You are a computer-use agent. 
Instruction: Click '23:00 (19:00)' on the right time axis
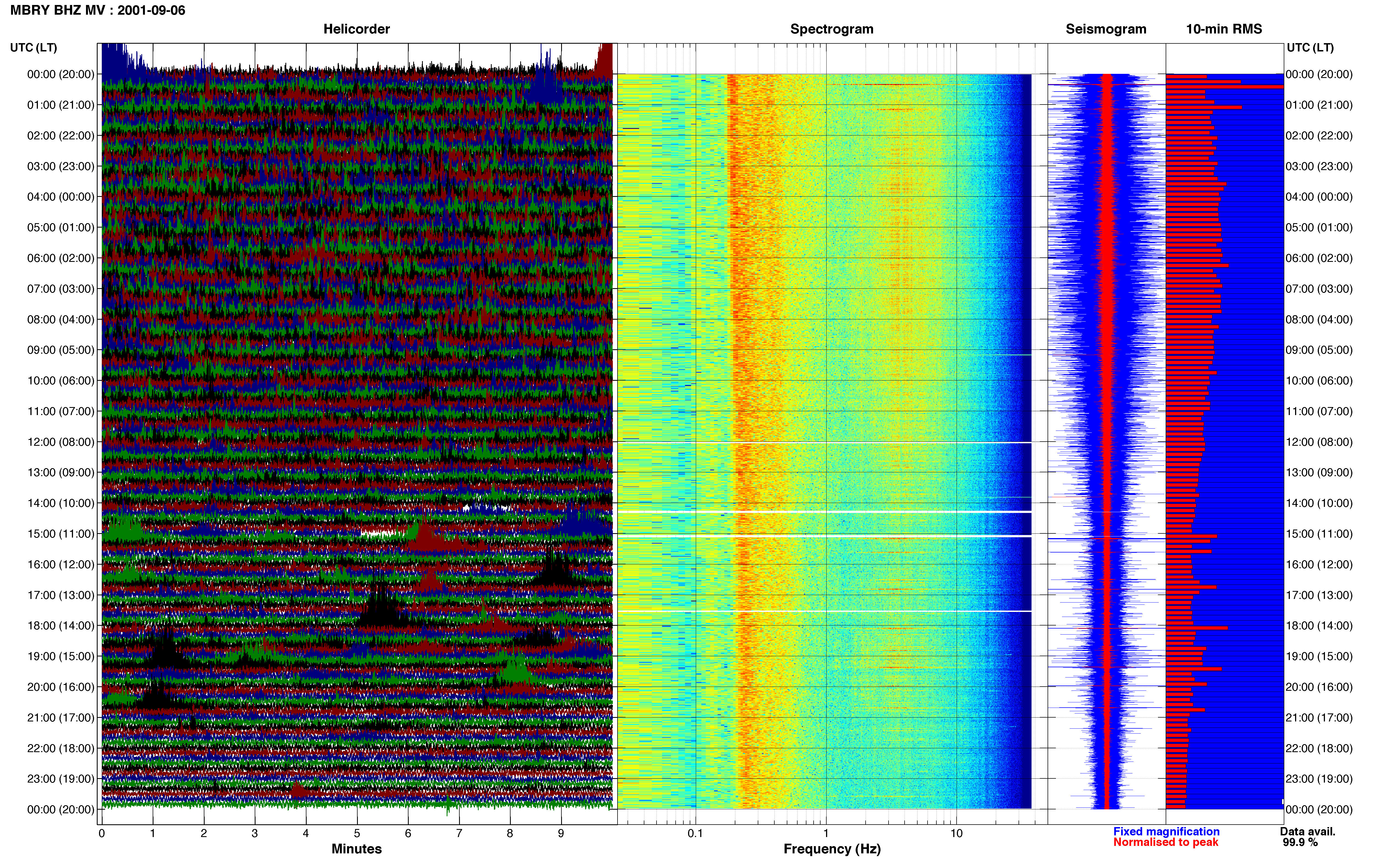[x=1319, y=778]
